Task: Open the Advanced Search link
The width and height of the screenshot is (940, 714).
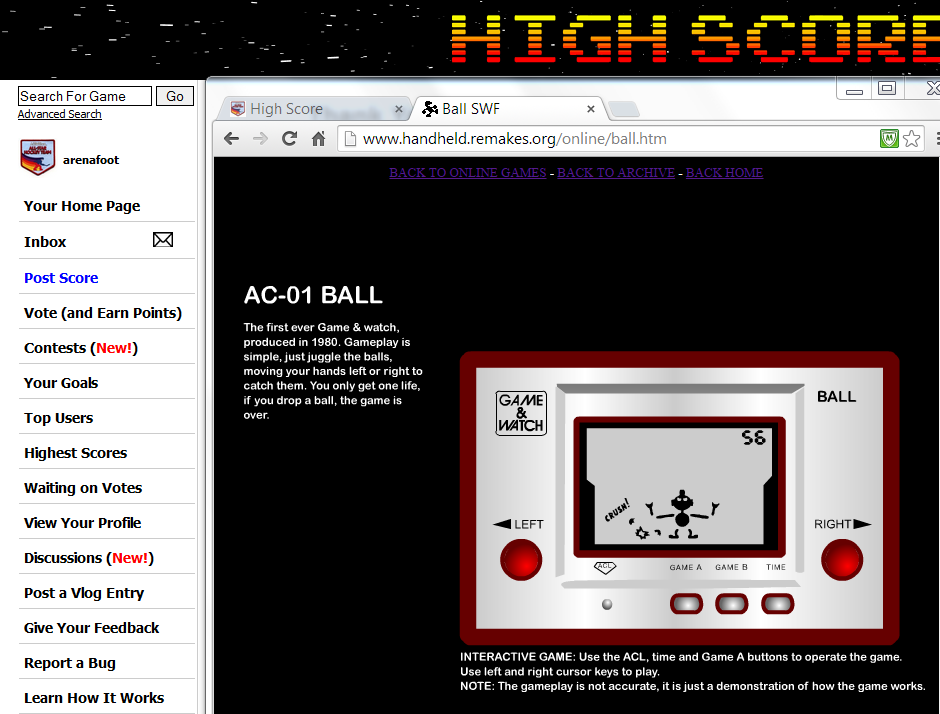Action: pos(59,114)
